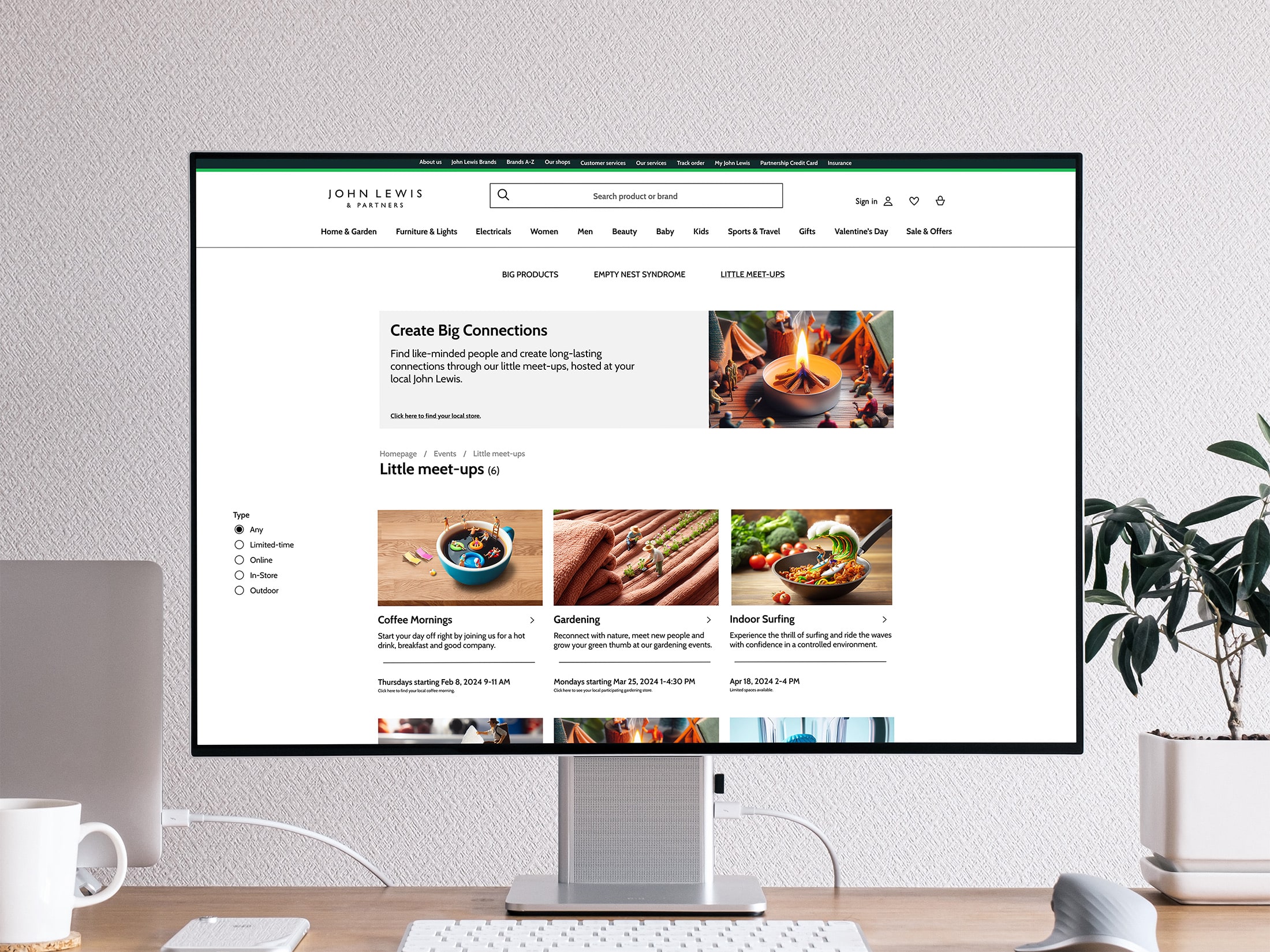Select the Limited-time radio button
The image size is (1270, 952).
239,544
